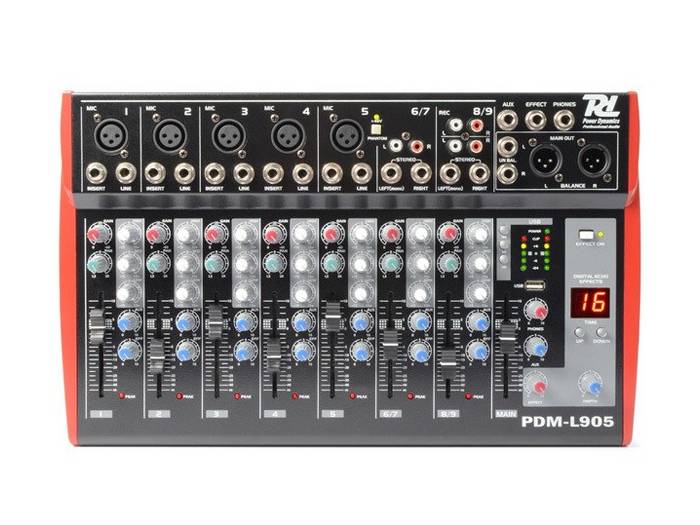Click the channel 3 MIC XLR connector

pyautogui.click(x=229, y=135)
